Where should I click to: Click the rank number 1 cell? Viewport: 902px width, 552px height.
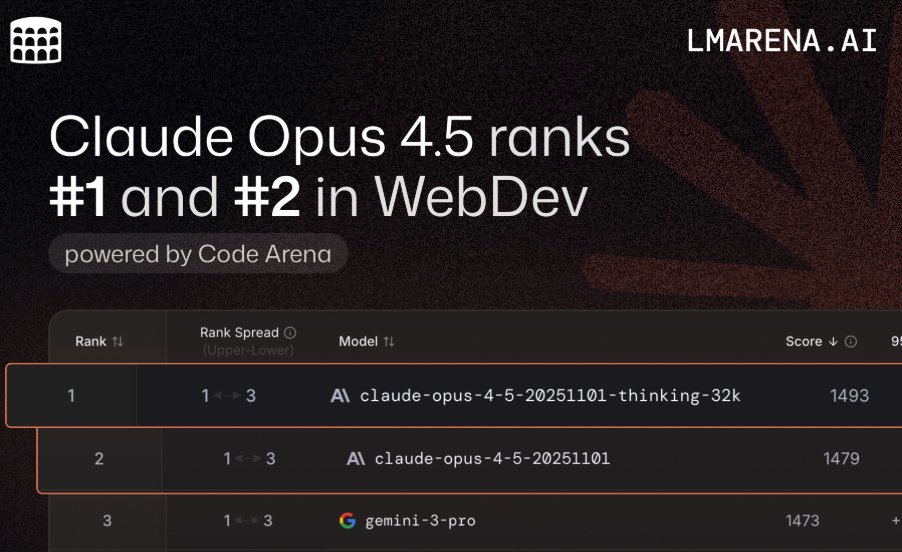click(x=71, y=396)
